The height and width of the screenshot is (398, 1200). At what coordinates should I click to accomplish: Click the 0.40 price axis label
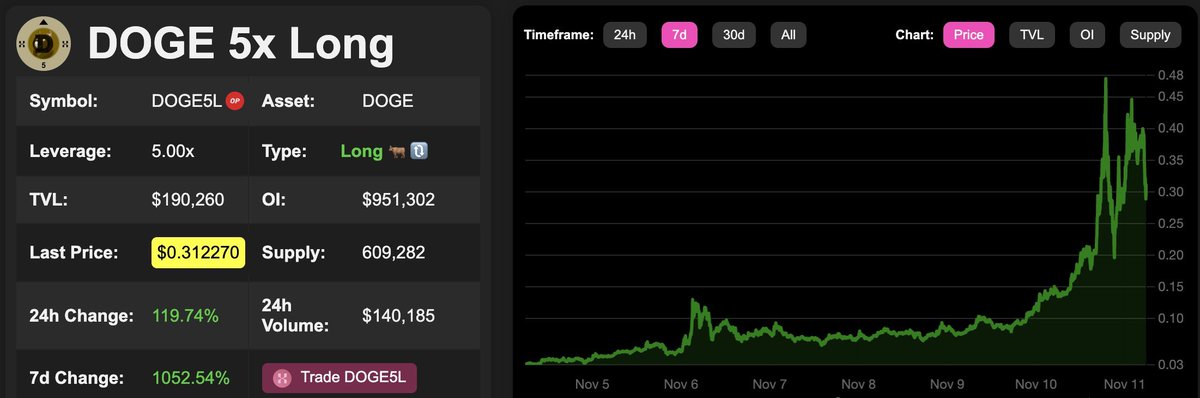coord(1170,128)
